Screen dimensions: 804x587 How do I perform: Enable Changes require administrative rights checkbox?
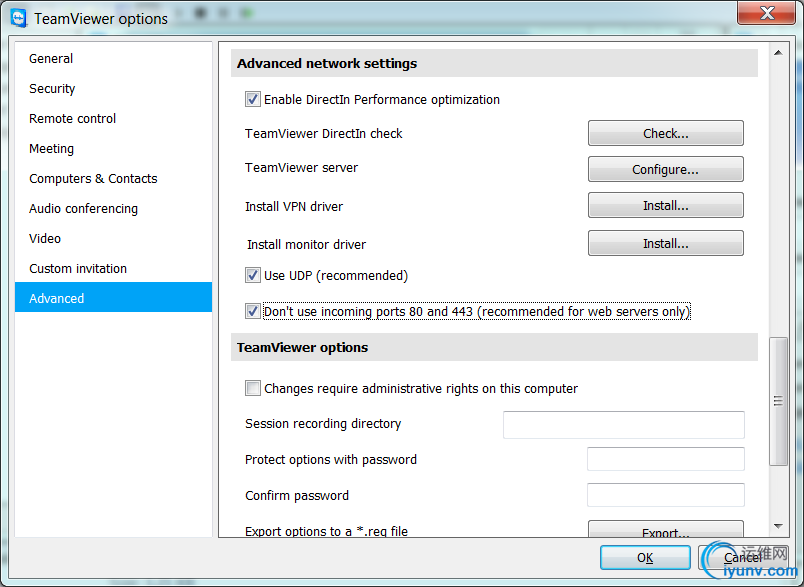click(x=252, y=388)
